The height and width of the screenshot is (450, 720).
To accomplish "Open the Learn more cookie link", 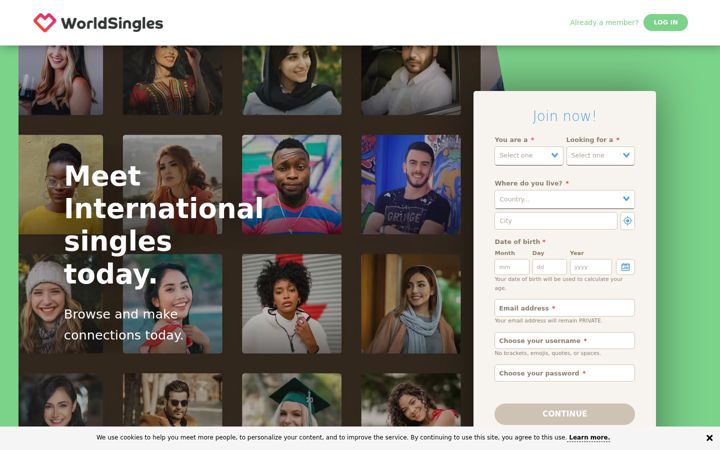I will (589, 438).
